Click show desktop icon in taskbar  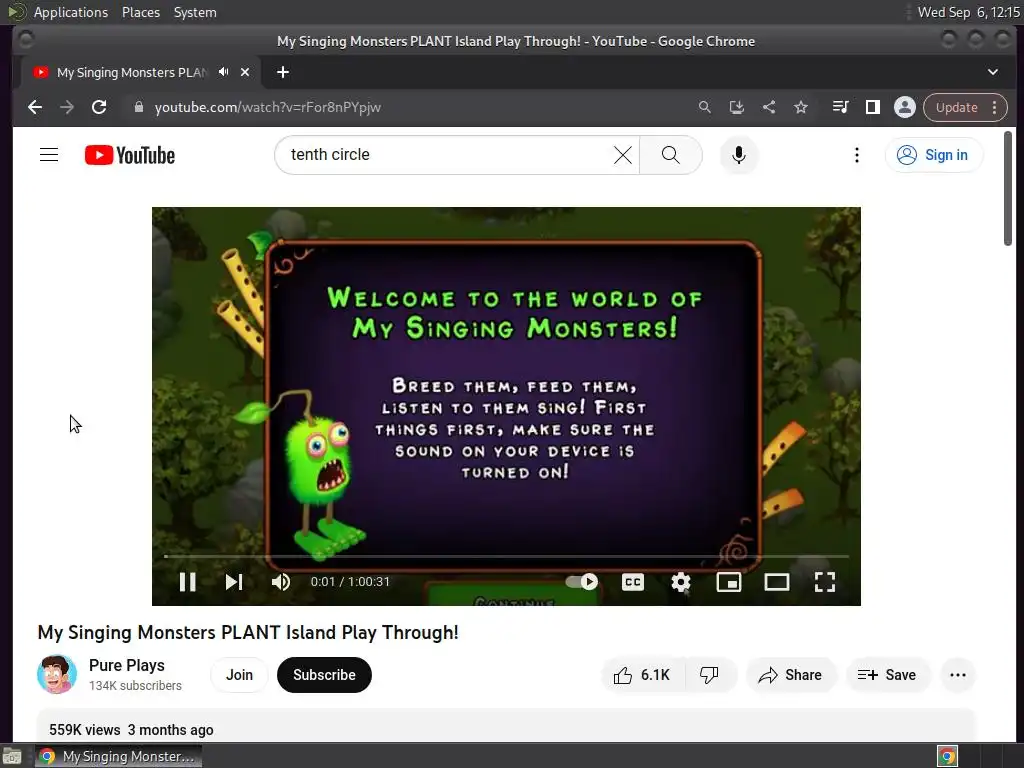12,756
